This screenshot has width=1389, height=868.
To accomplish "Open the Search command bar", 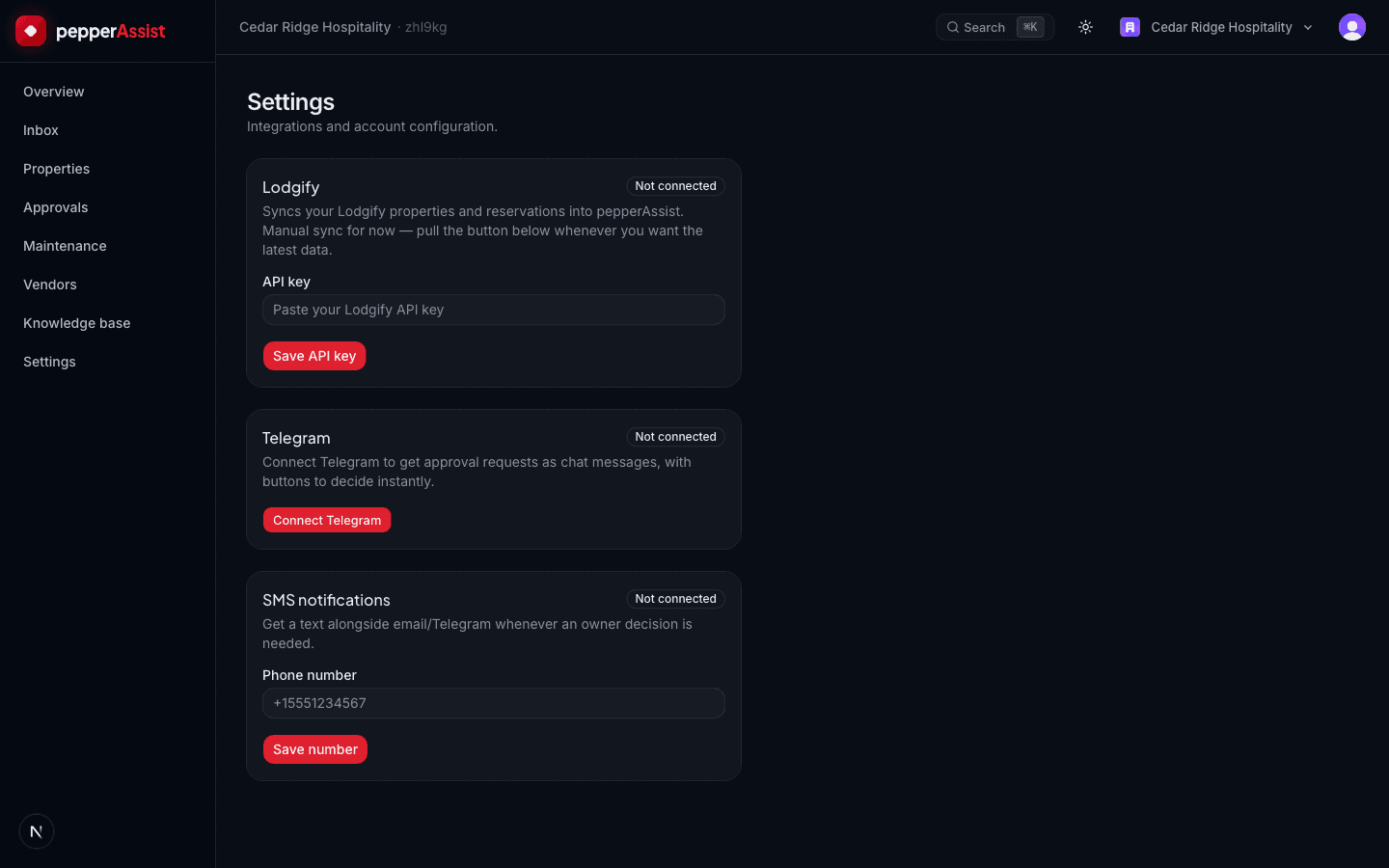I will (x=994, y=27).
